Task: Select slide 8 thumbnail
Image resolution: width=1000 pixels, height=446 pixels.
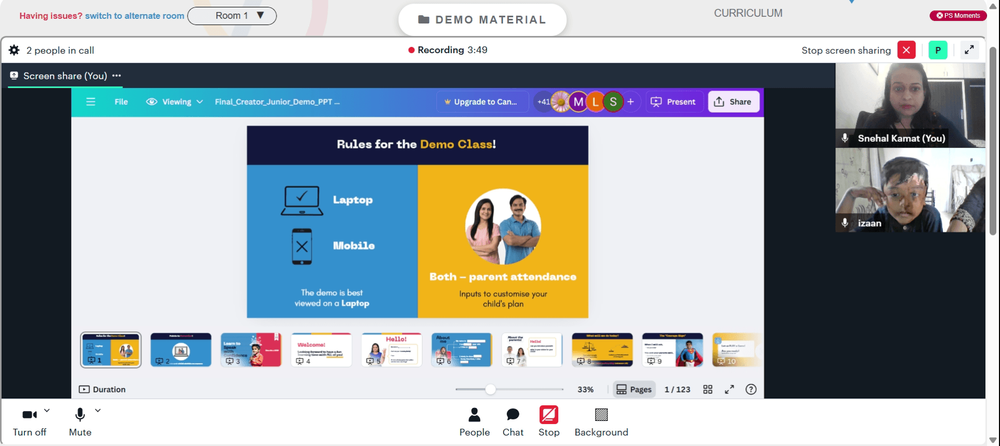Action: click(x=602, y=350)
